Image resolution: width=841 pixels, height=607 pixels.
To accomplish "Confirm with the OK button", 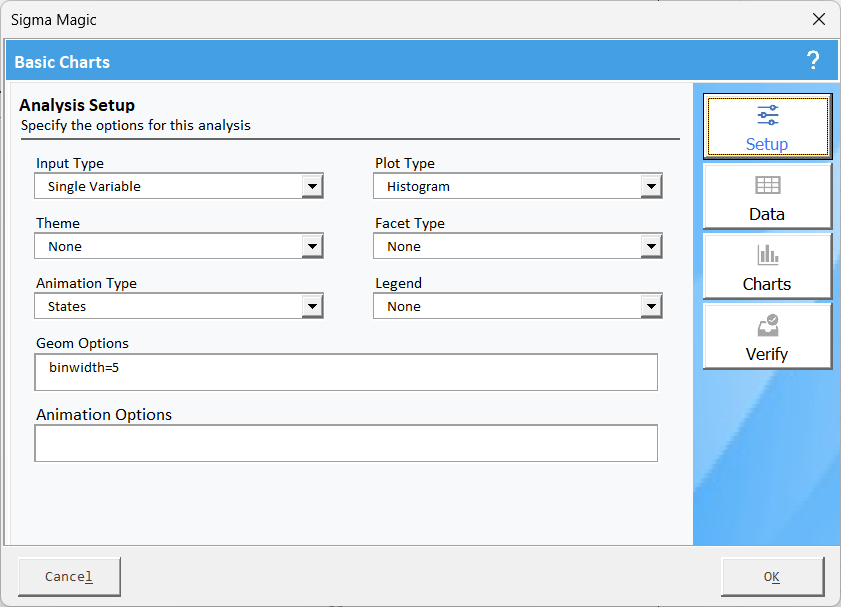I will coord(772,576).
